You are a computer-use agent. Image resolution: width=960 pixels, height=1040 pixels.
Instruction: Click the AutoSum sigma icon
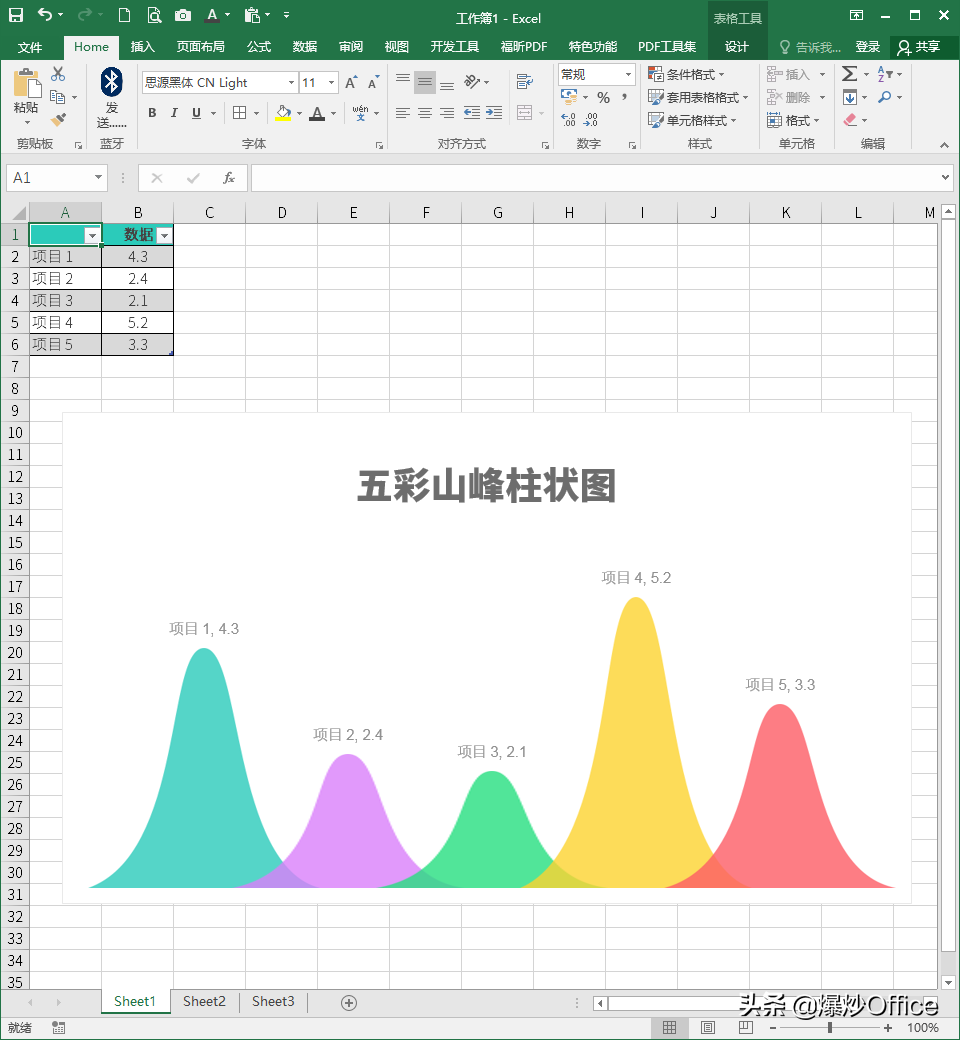tap(849, 74)
